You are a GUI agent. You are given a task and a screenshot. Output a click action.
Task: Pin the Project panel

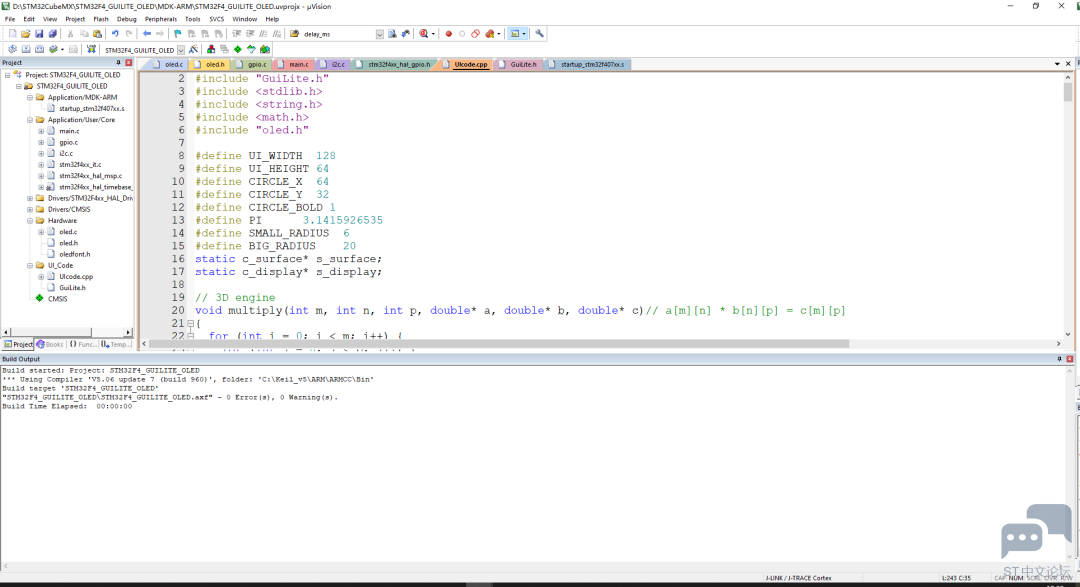click(118, 63)
